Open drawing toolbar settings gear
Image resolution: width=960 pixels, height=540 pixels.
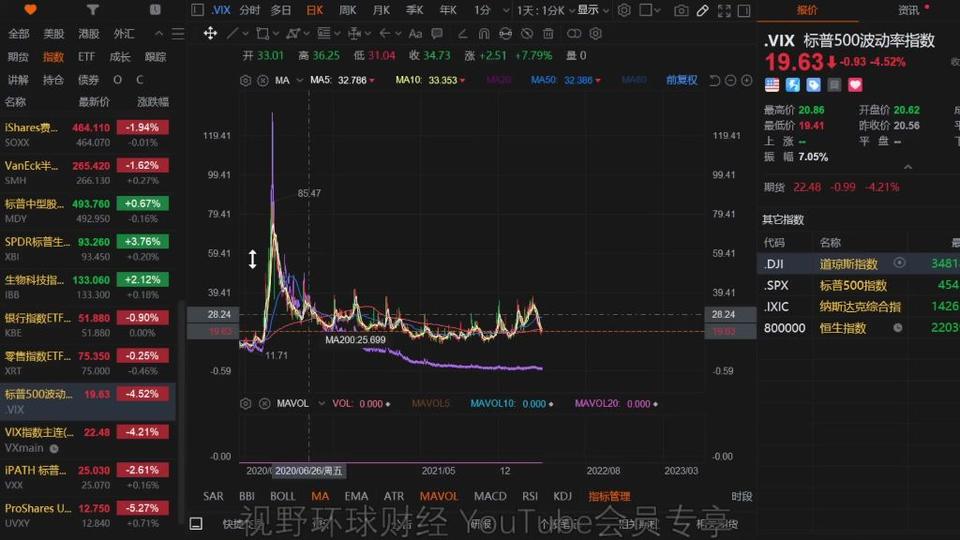click(595, 34)
